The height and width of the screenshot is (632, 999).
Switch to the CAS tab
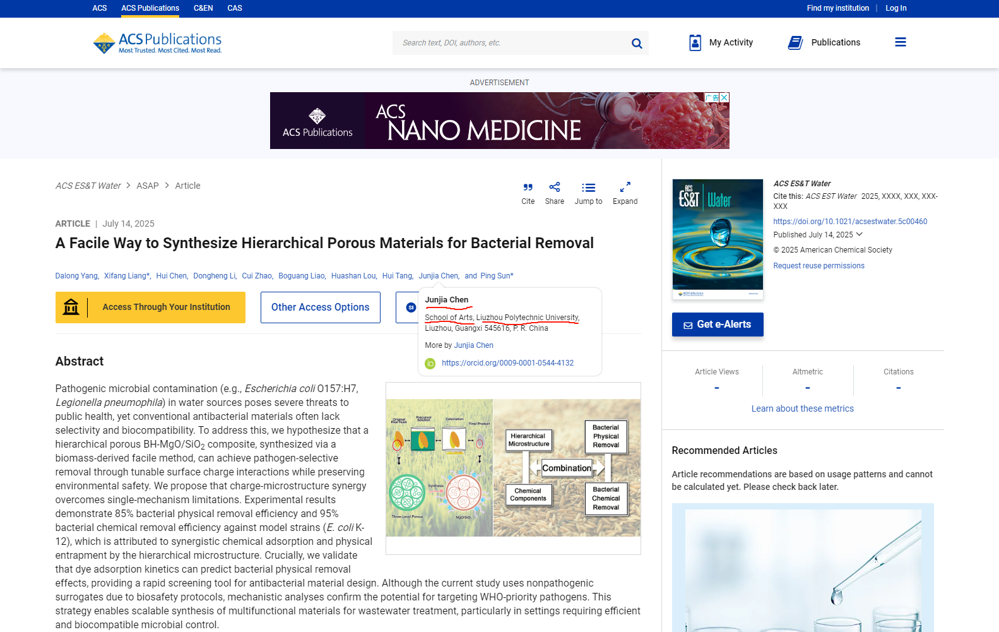(234, 8)
